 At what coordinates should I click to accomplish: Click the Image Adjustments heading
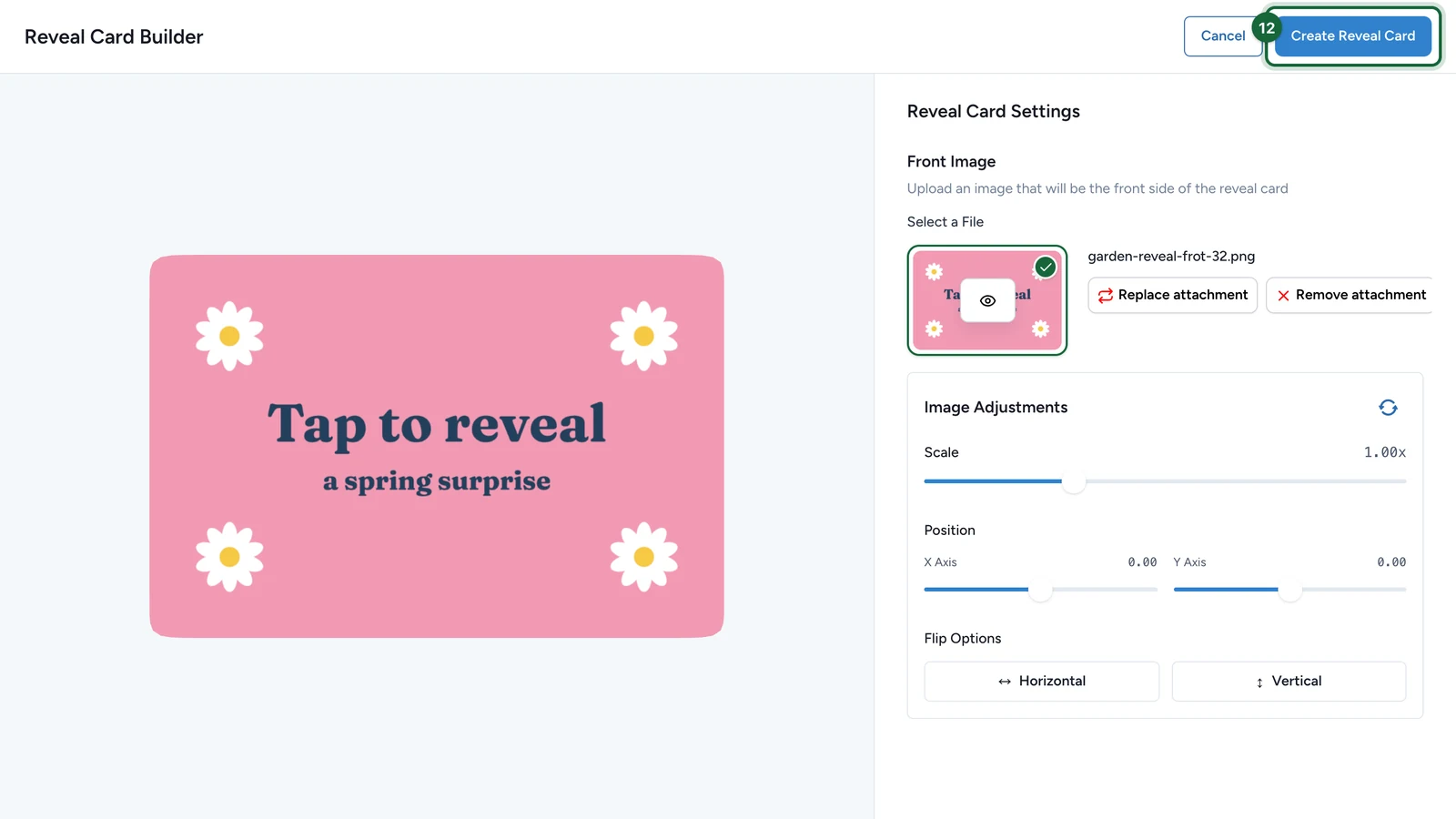[x=996, y=408]
